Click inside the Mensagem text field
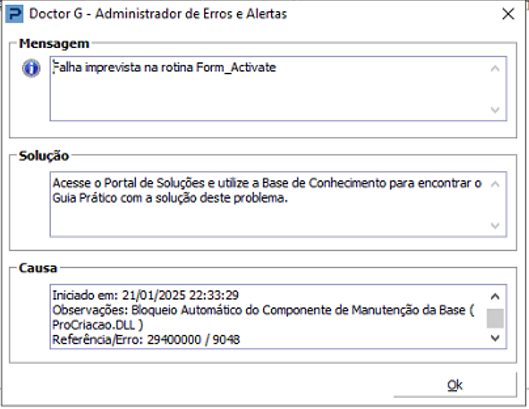The image size is (529, 409). click(x=278, y=89)
